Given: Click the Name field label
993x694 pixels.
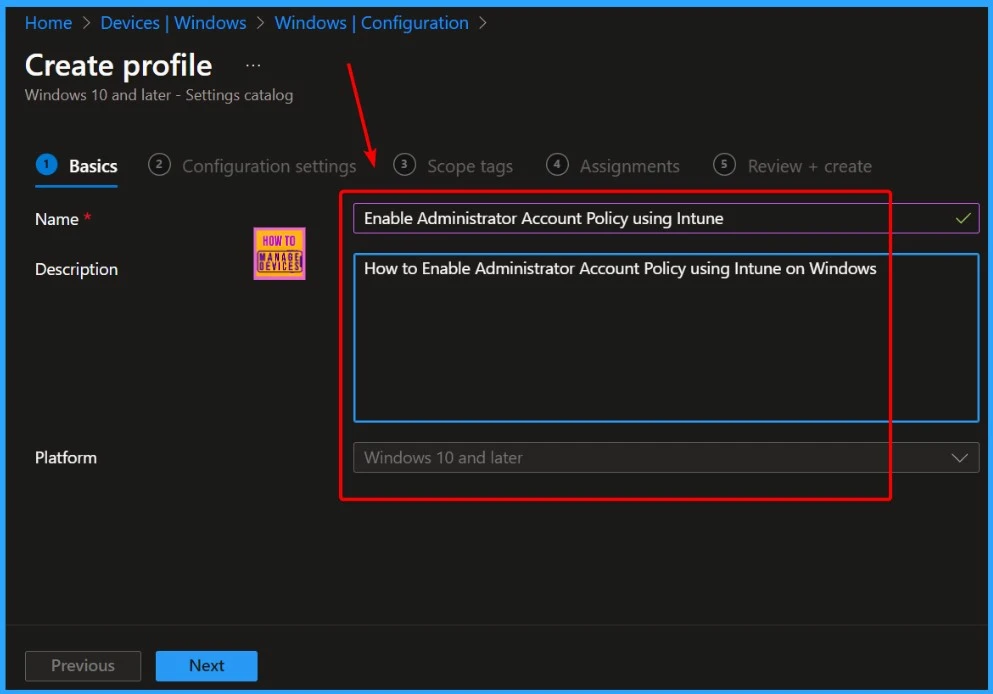Looking at the screenshot, I should click(57, 219).
